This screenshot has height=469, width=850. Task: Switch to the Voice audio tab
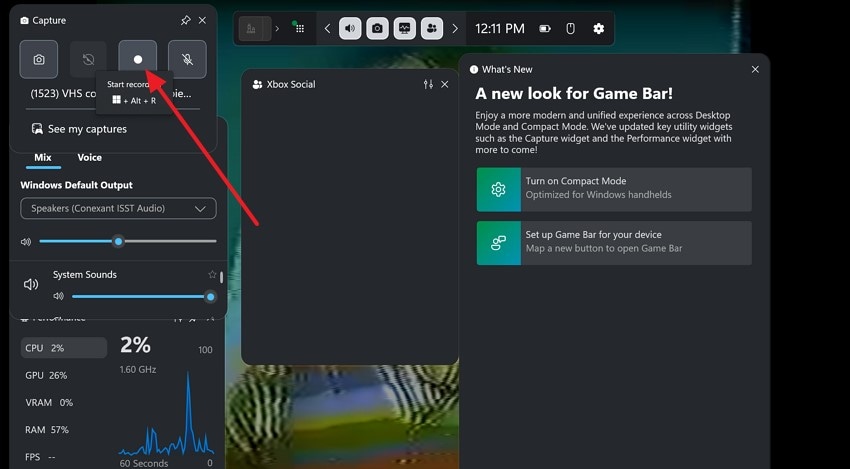click(x=89, y=158)
